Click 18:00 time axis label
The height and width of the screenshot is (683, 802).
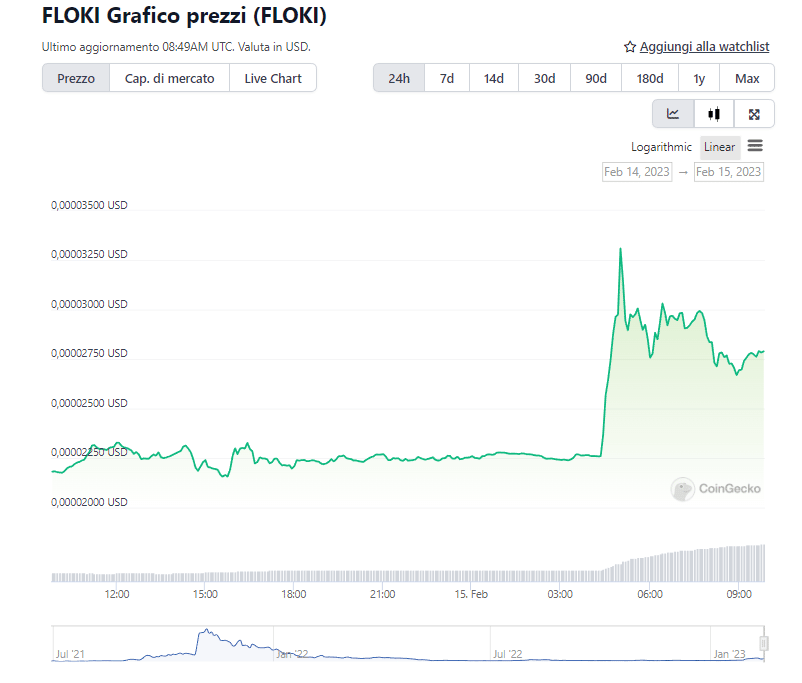(x=294, y=594)
